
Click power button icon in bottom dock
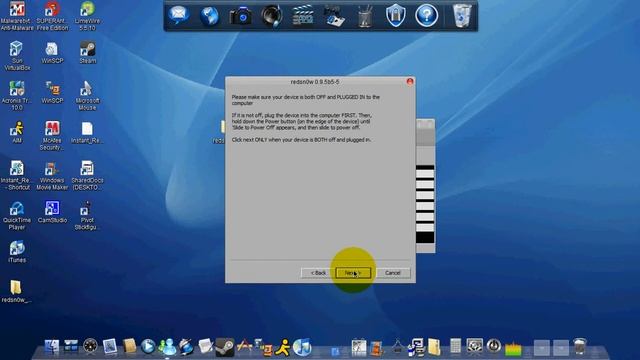(x=494, y=346)
